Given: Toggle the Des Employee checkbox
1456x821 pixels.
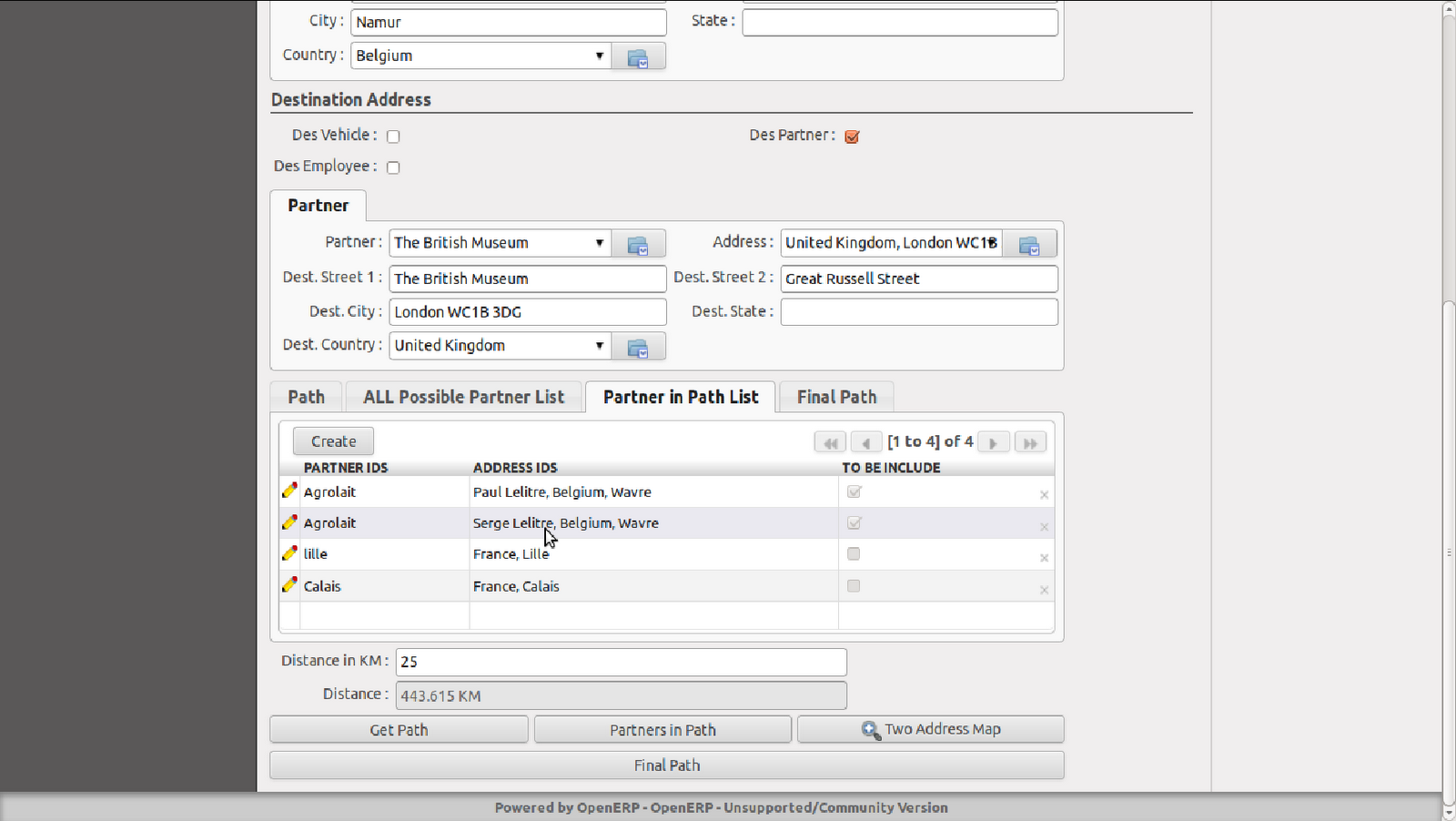Looking at the screenshot, I should (393, 167).
